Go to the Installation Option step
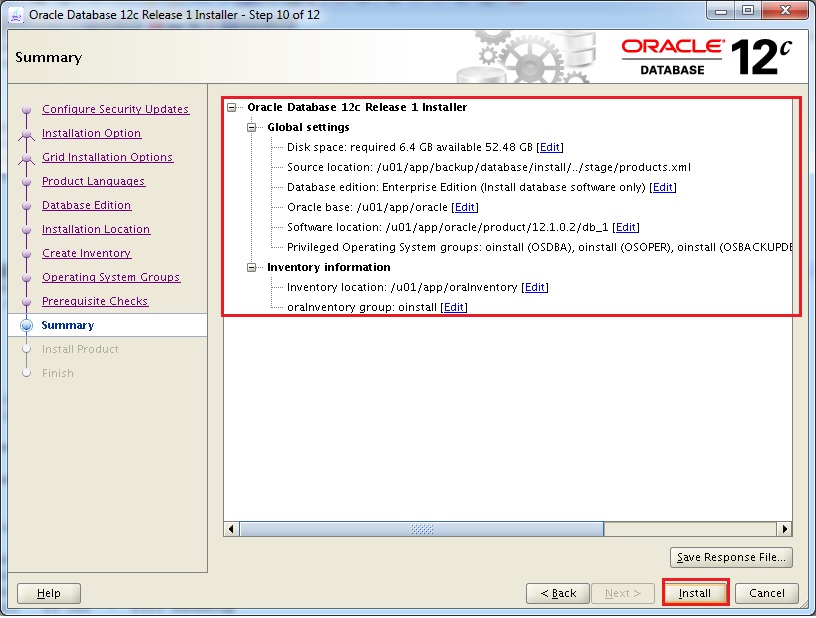Screen dimensions: 816x618 (x=91, y=133)
